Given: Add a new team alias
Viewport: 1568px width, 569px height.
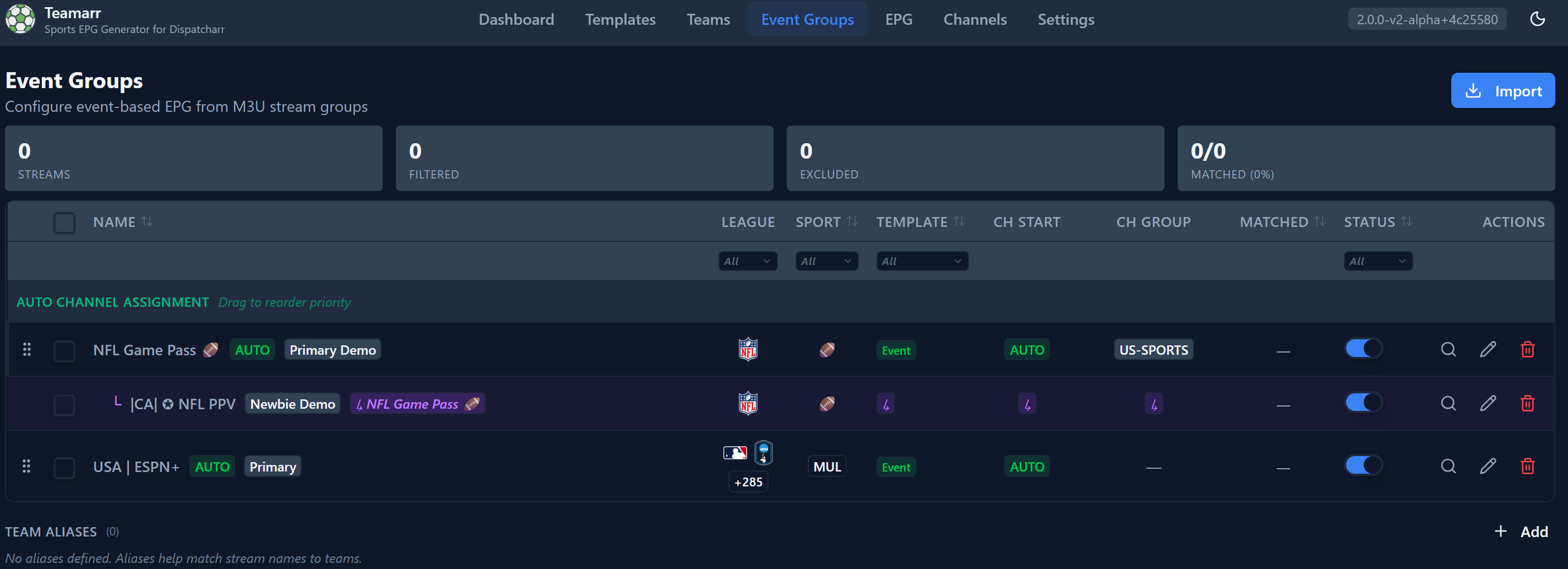Looking at the screenshot, I should 1521,532.
